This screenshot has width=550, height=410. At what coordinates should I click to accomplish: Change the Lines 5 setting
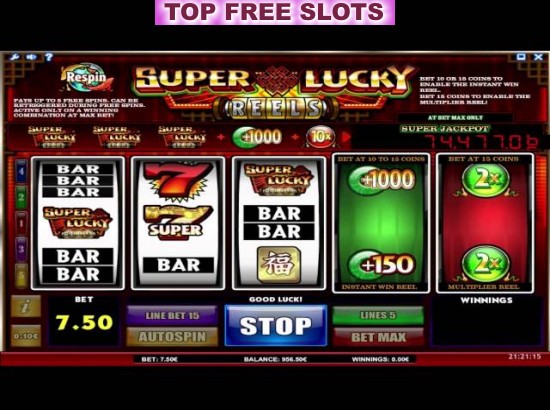[x=378, y=315]
